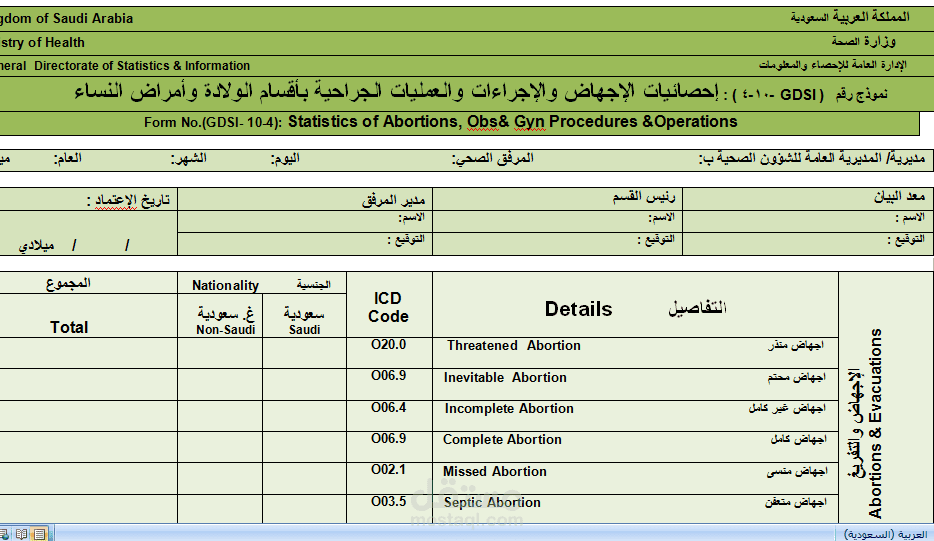Click the 'Nationality' header text

(225, 285)
